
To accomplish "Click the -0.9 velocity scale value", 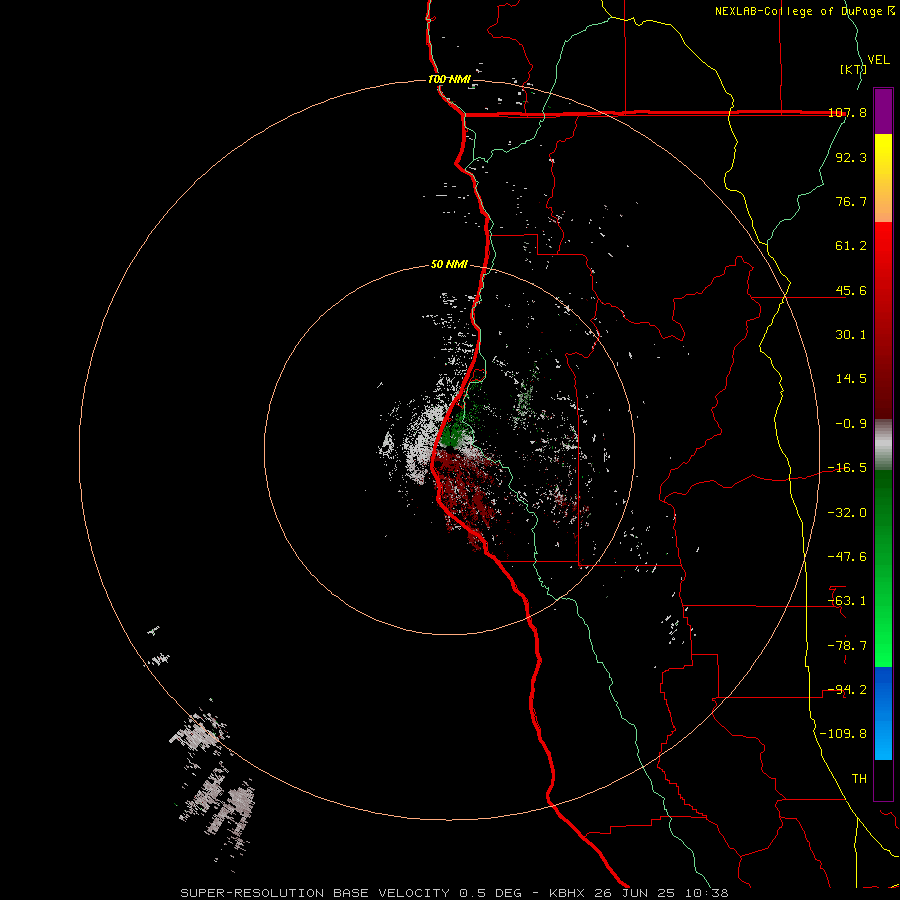I will (x=851, y=424).
